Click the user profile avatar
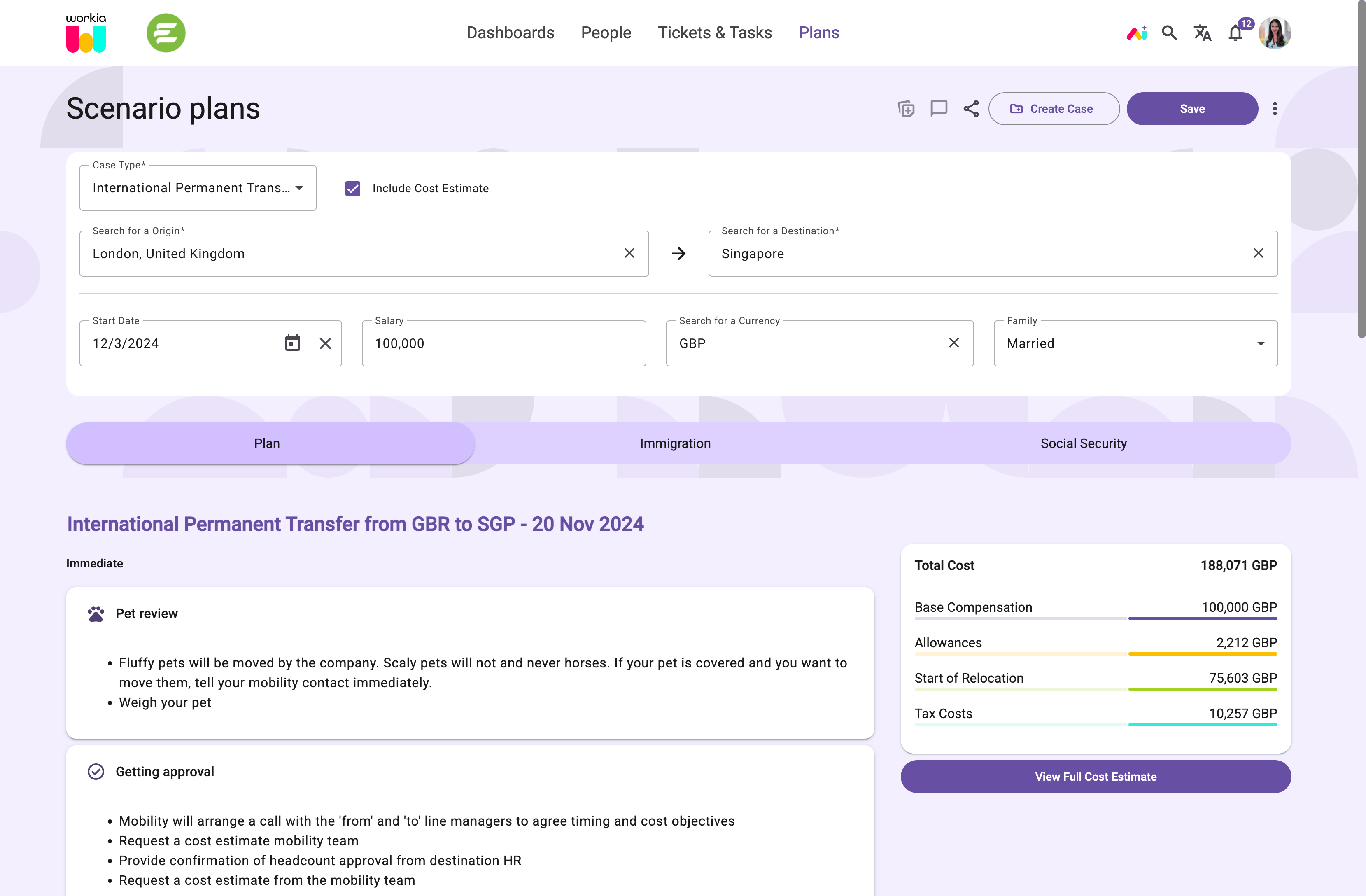The image size is (1366, 896). pyautogui.click(x=1275, y=33)
